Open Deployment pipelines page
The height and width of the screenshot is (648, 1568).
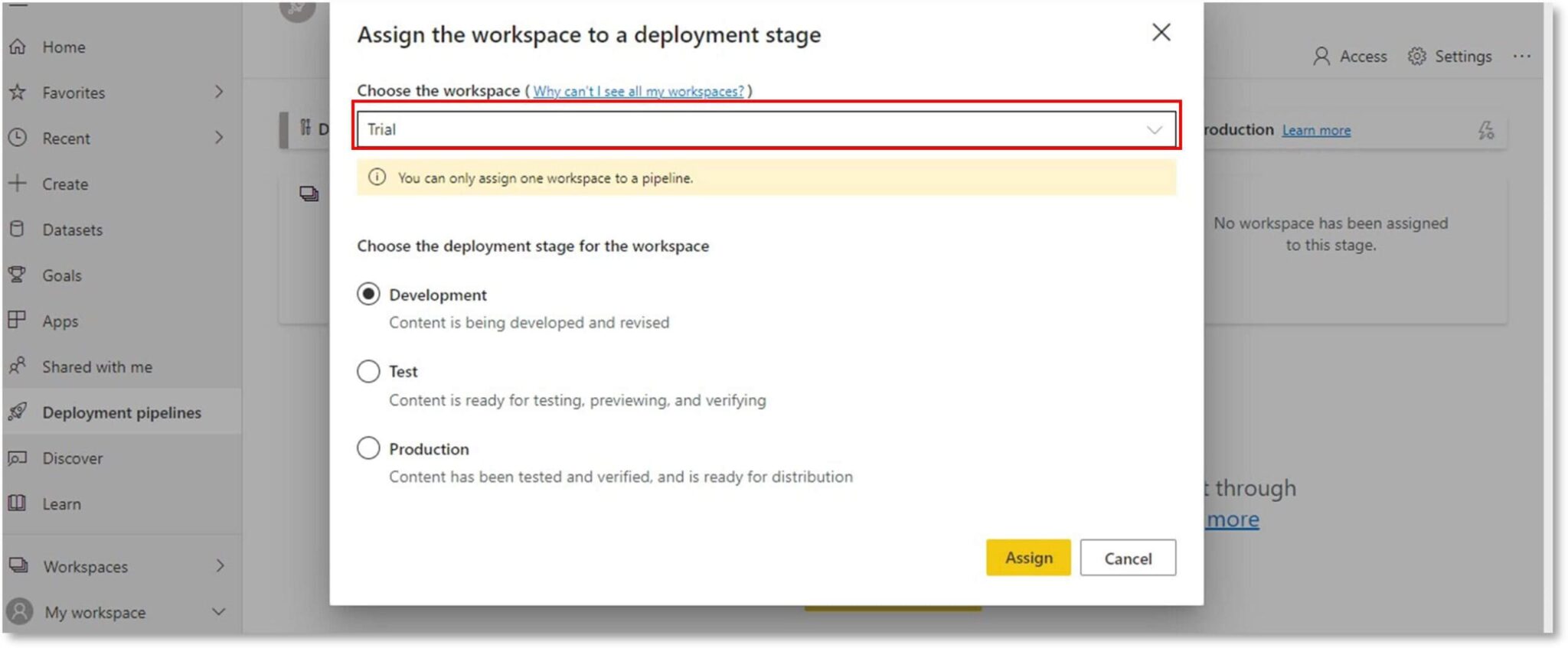point(122,412)
